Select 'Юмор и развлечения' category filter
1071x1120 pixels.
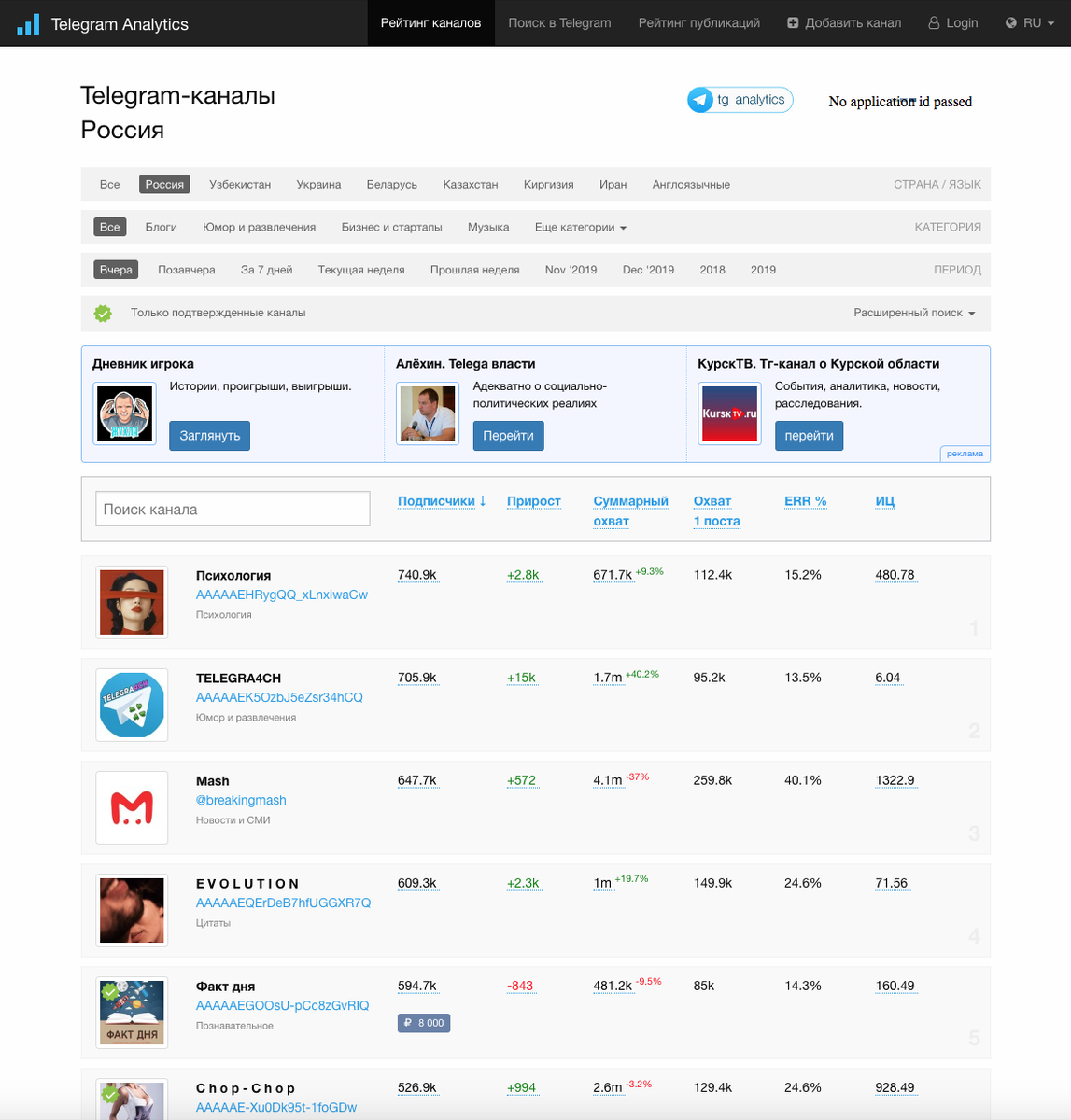(x=260, y=227)
